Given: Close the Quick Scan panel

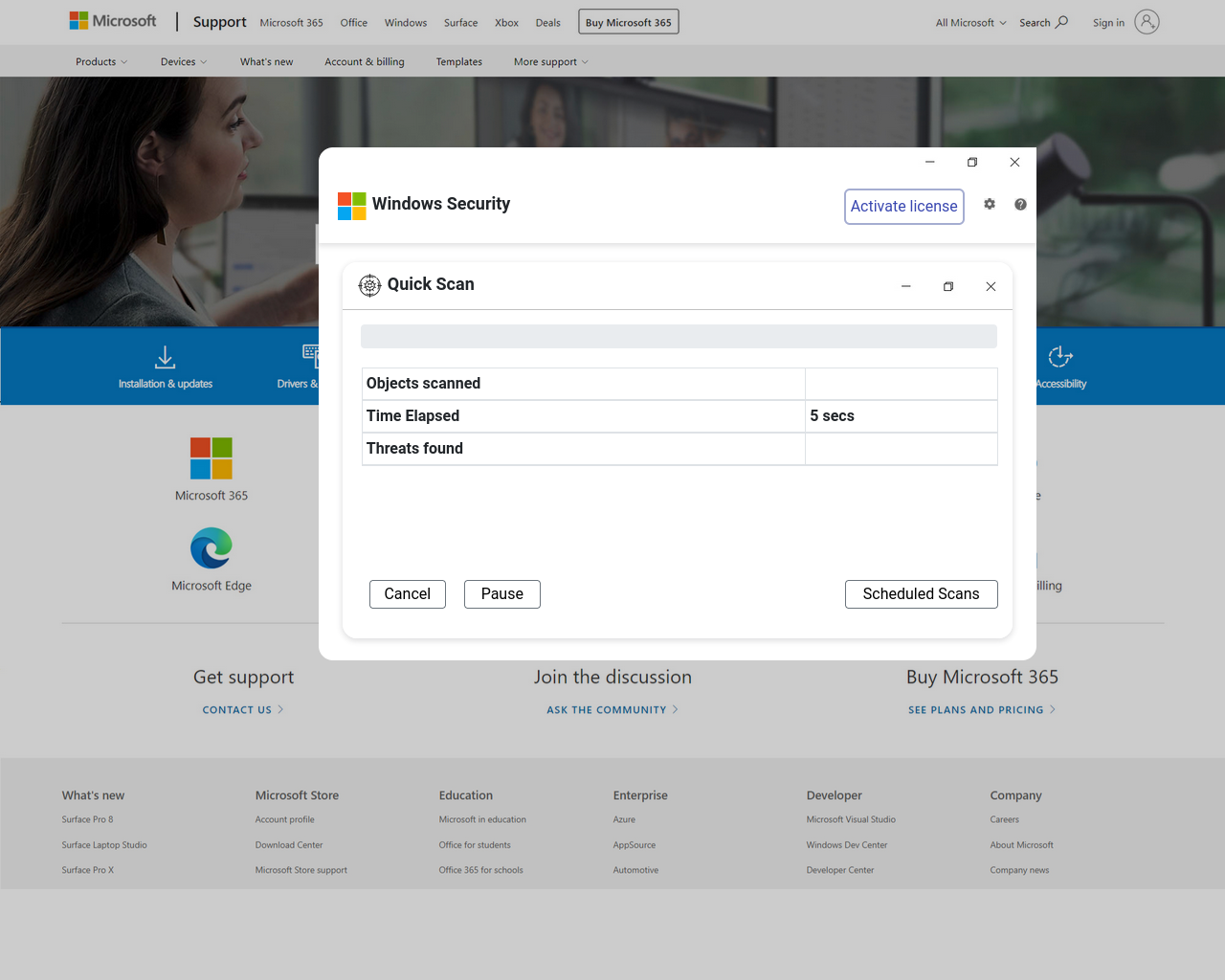Looking at the screenshot, I should 991,286.
